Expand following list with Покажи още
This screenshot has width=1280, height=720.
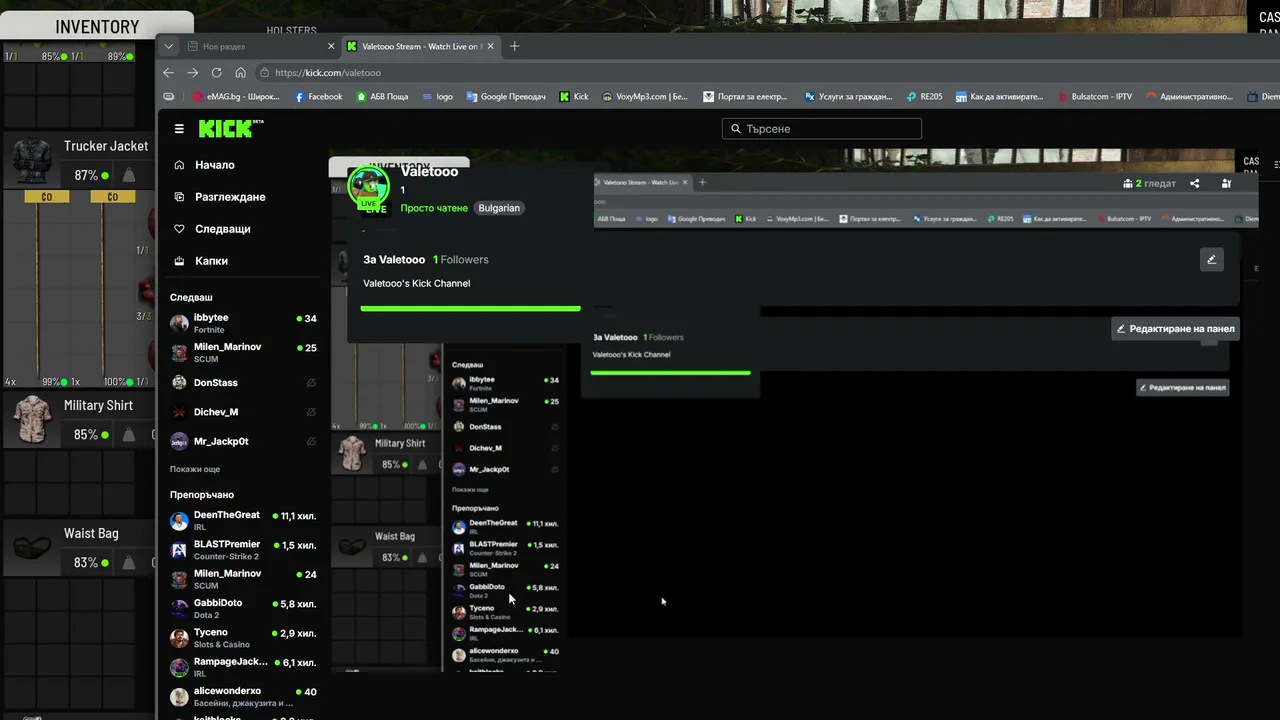[195, 469]
